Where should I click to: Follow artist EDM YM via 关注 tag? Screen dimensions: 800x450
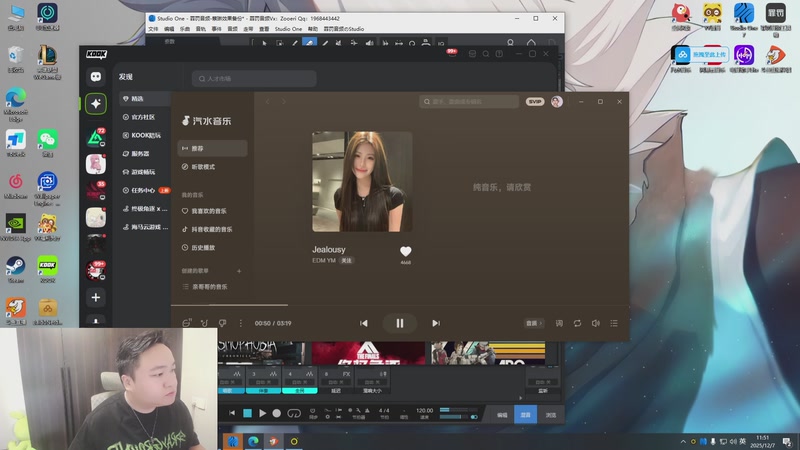[x=346, y=260]
